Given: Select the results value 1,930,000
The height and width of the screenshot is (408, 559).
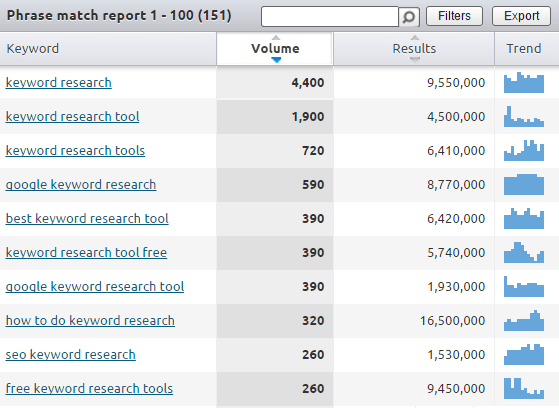Looking at the screenshot, I should point(456,287).
